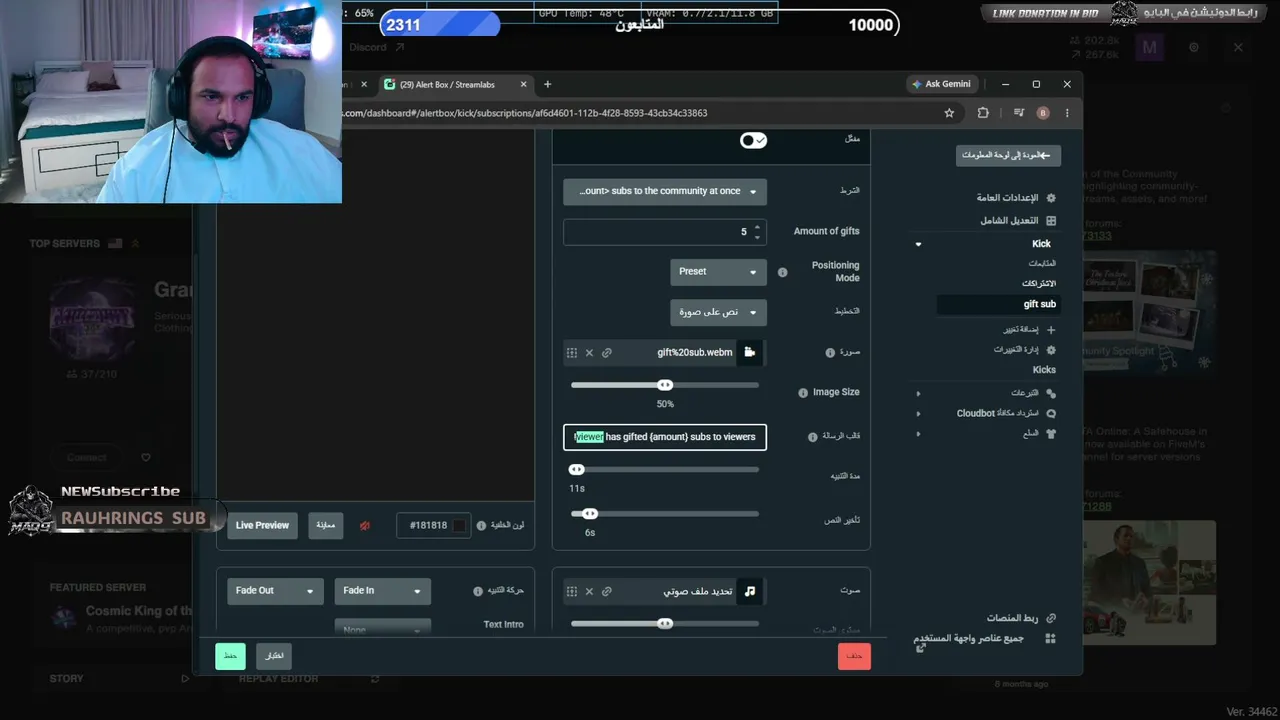The image size is (1280, 720).
Task: Expand the merch section with shirt icon
Action: point(918,434)
